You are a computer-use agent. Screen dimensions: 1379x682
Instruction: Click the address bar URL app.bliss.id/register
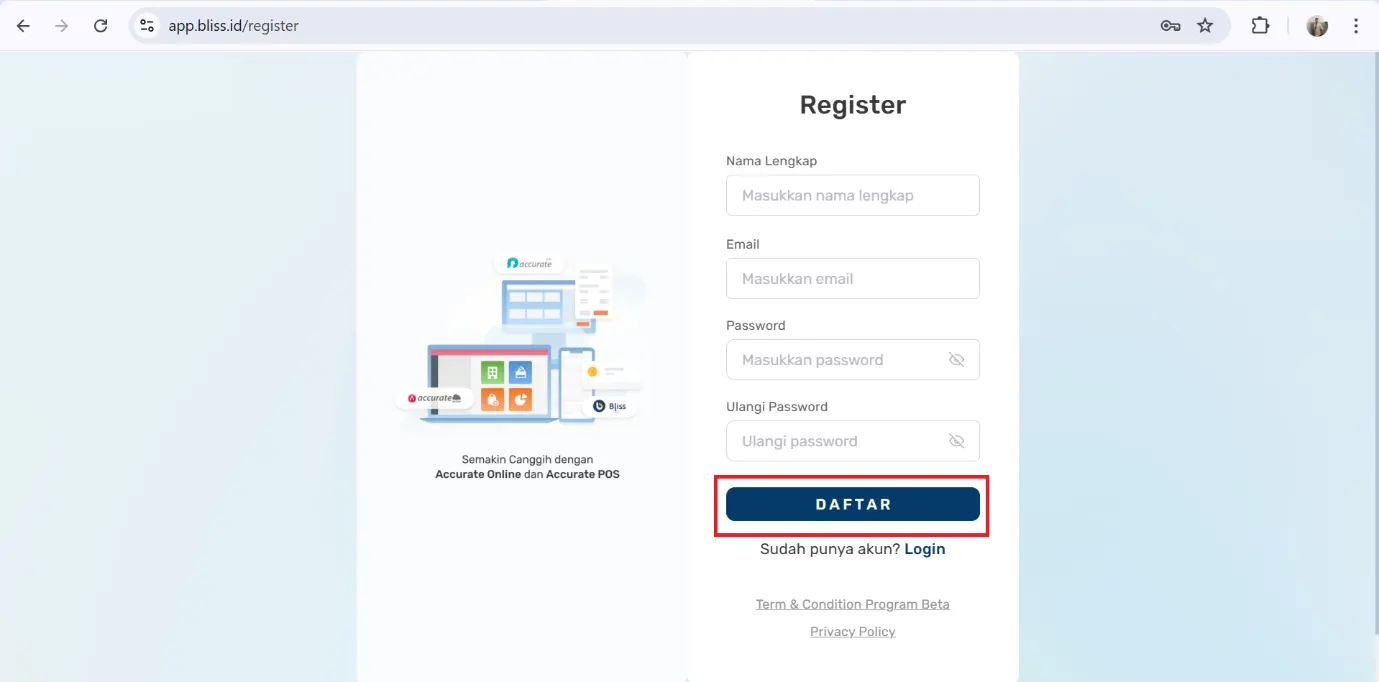(233, 26)
